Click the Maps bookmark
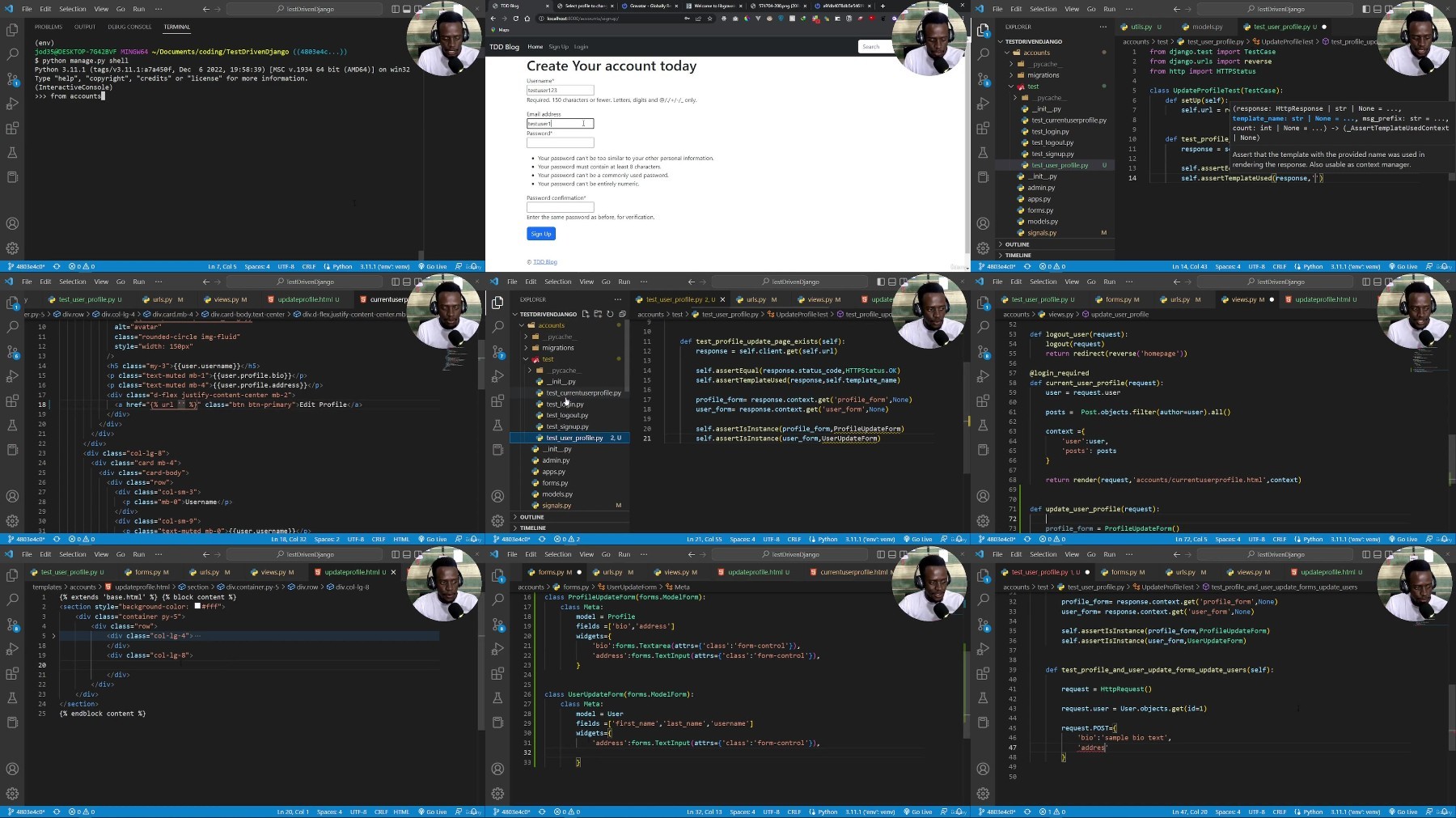 (503, 30)
